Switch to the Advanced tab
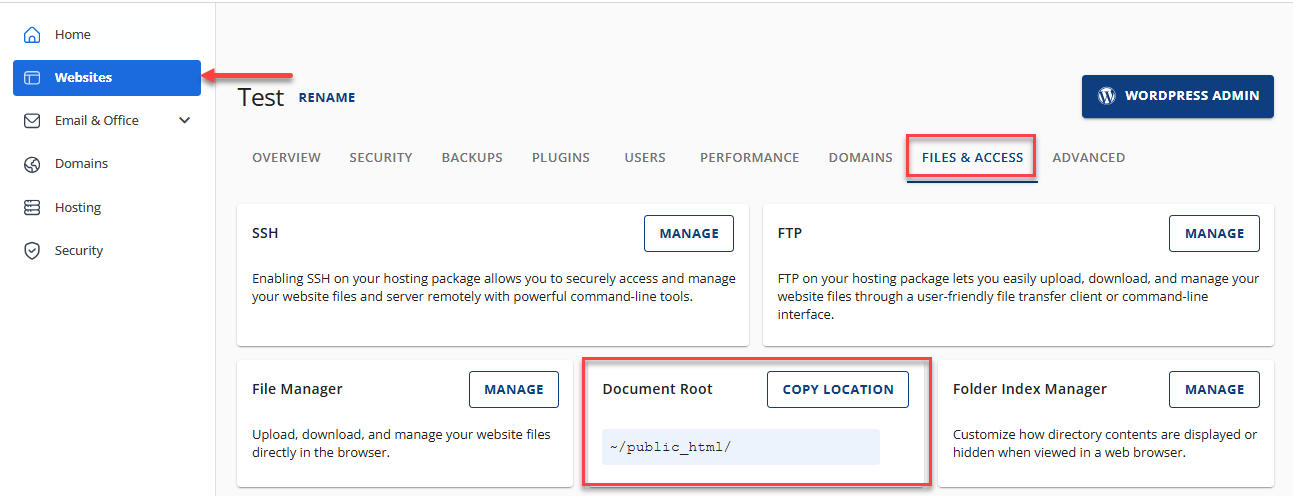This screenshot has width=1293, height=496. tap(1088, 158)
